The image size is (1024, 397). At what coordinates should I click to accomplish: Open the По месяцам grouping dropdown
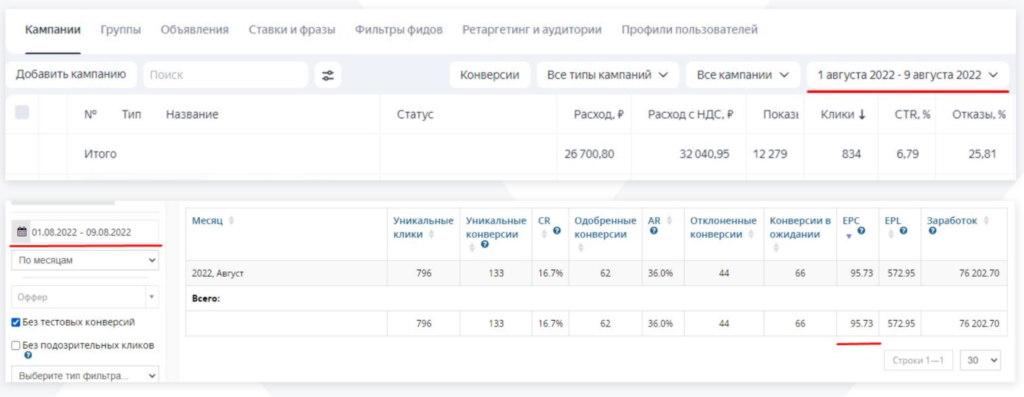[x=85, y=260]
